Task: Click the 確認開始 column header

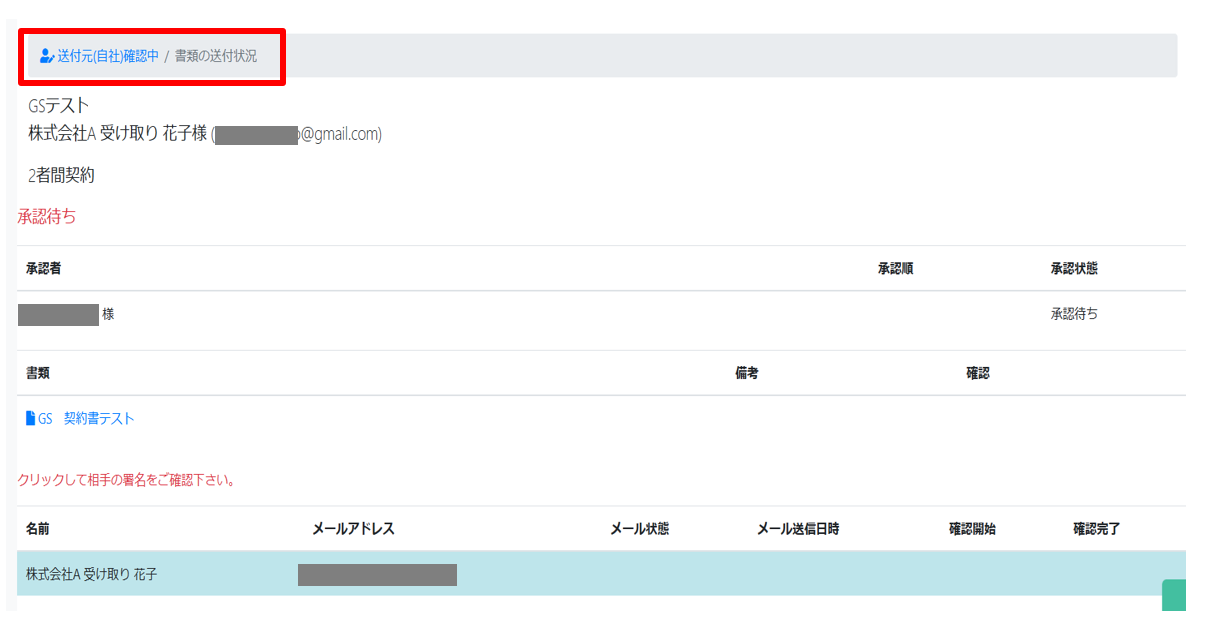Action: [972, 529]
